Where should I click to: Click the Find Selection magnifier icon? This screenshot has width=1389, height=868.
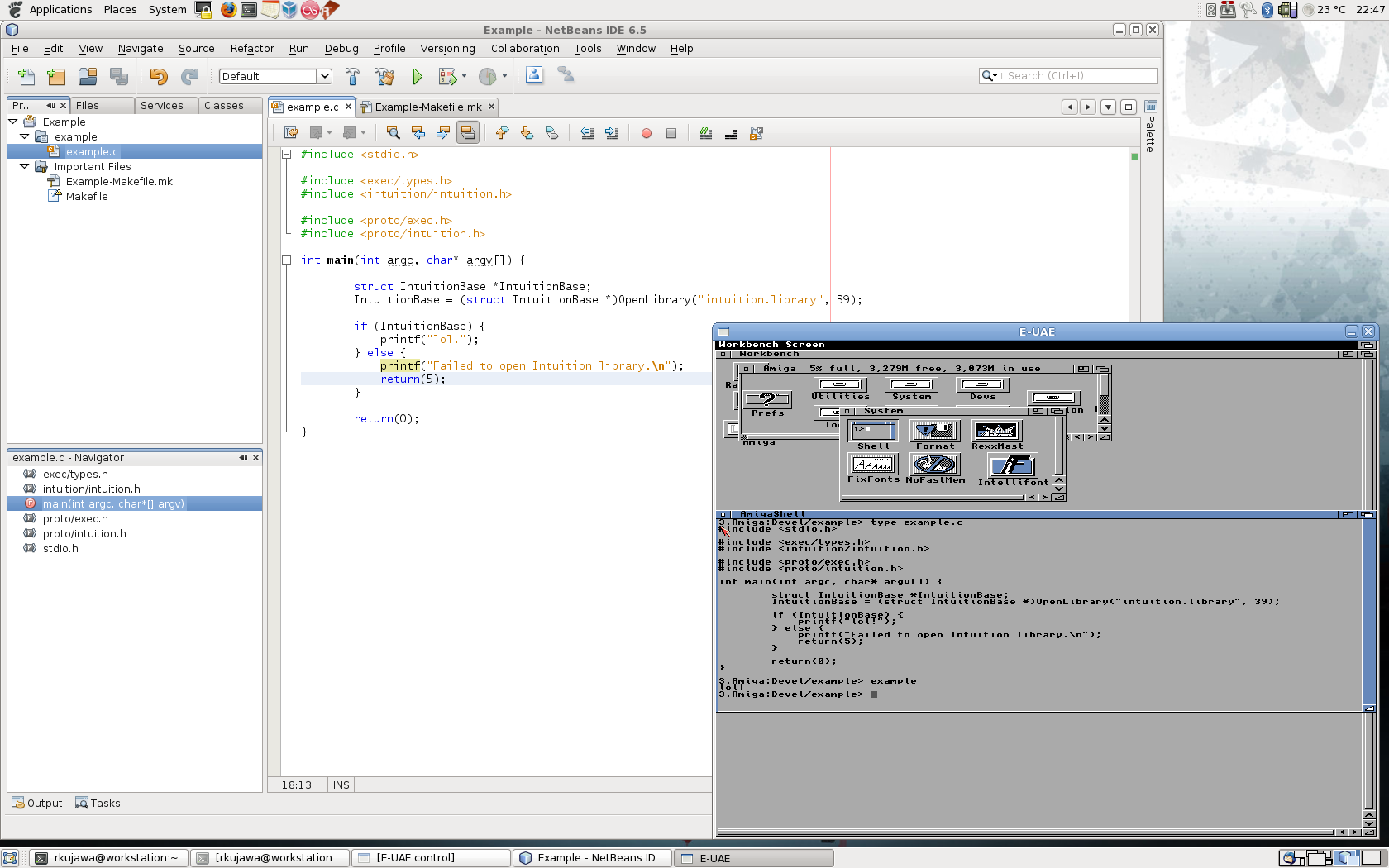(394, 133)
